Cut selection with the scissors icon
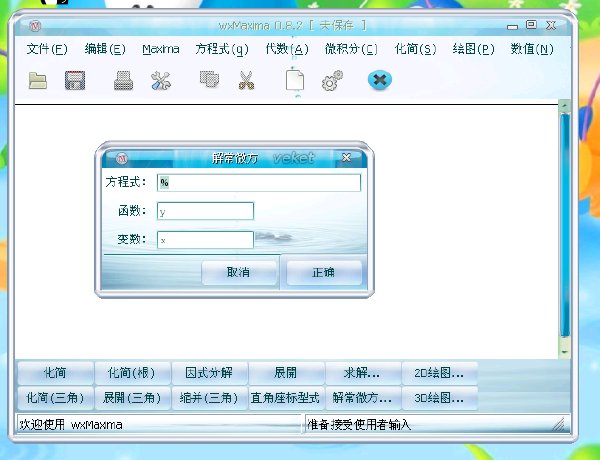 point(246,80)
